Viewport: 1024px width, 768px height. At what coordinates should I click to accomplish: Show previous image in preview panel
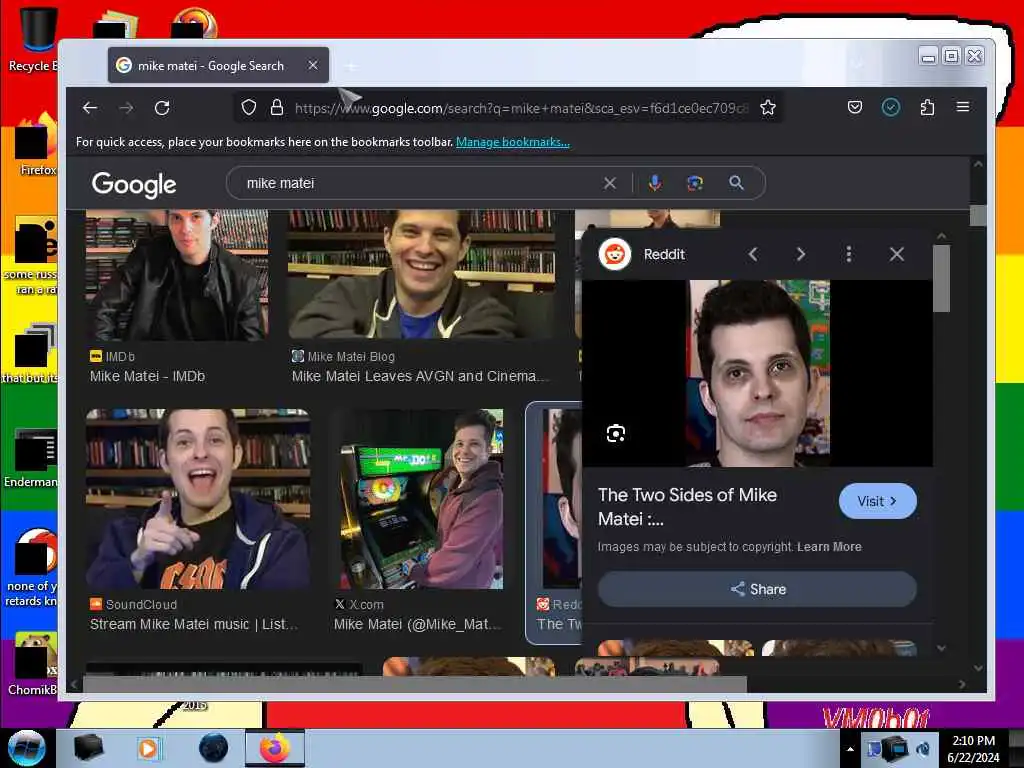[753, 254]
